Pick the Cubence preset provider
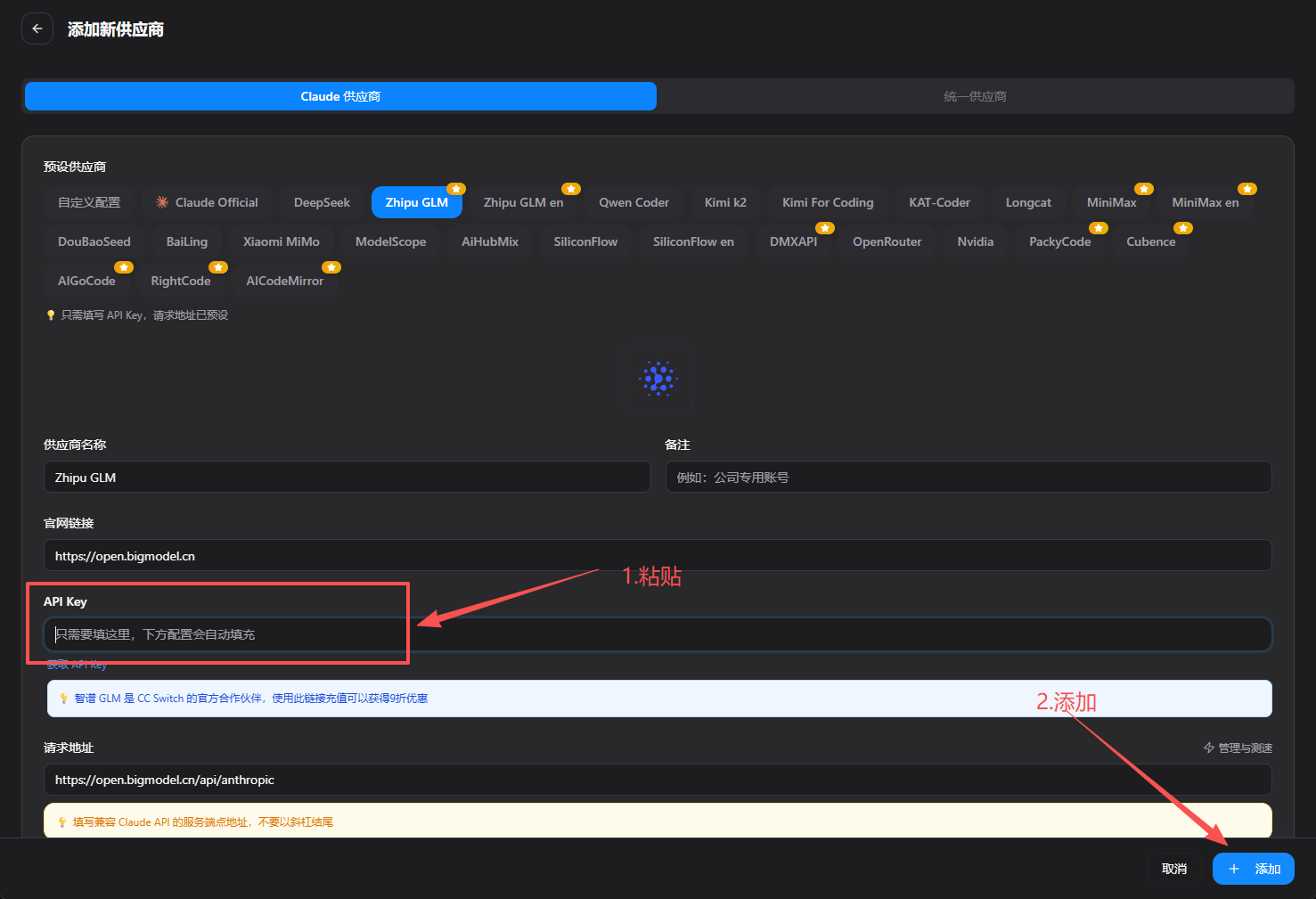 coord(1151,241)
